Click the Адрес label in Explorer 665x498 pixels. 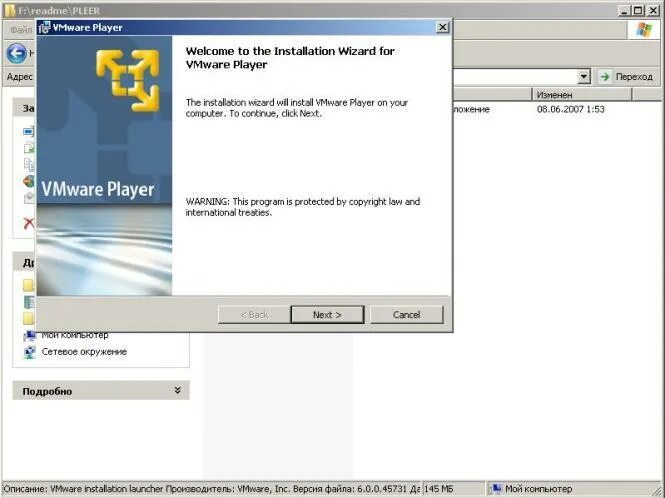20,77
